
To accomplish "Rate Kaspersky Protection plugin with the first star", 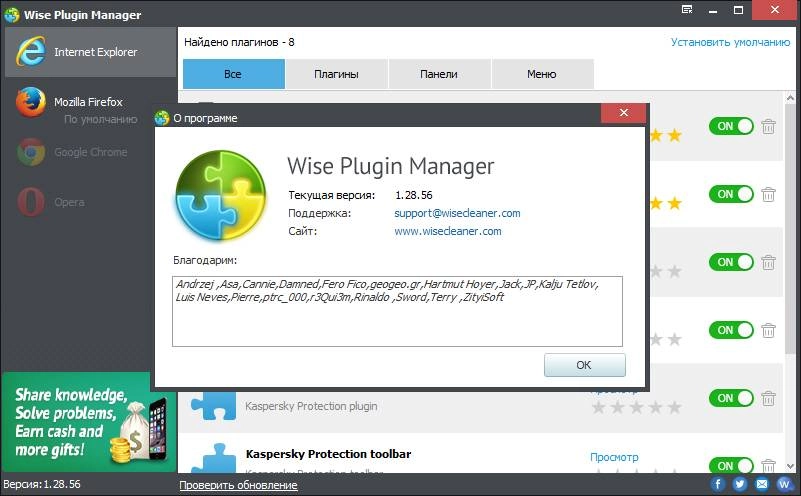I will [x=598, y=407].
